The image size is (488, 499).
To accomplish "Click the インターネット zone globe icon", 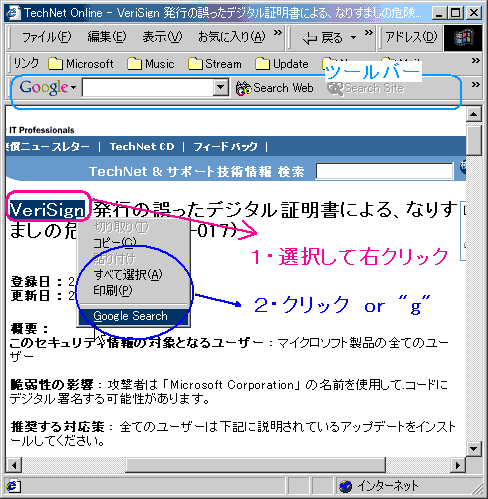I will [x=346, y=486].
